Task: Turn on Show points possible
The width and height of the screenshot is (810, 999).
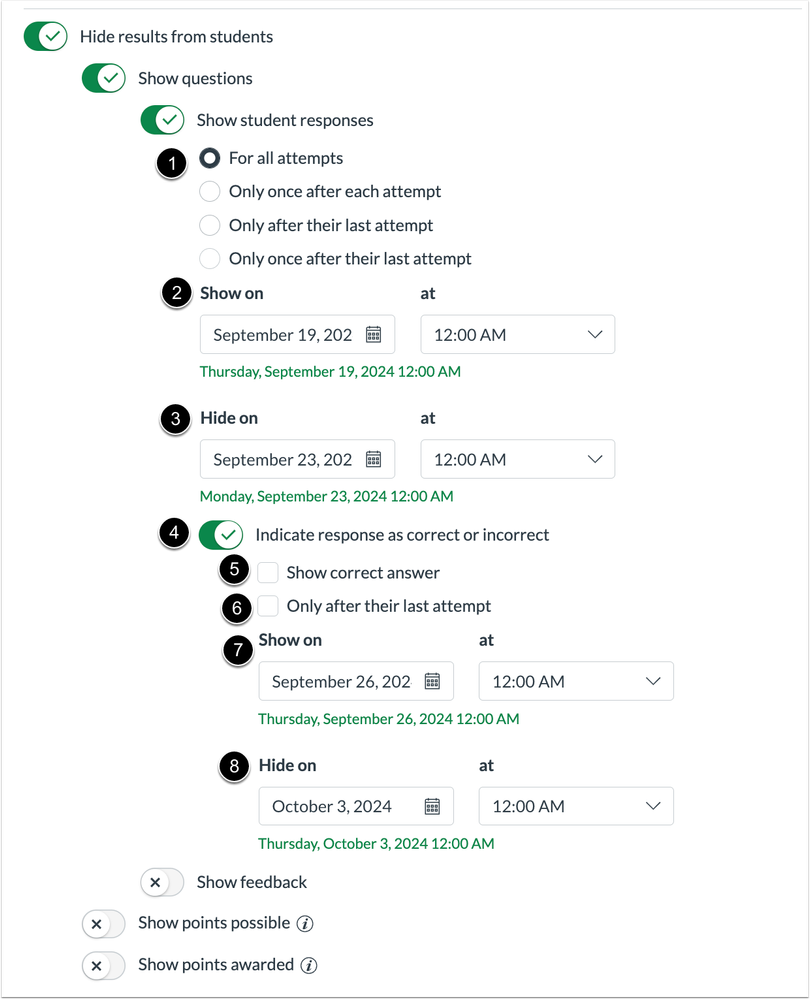Action: (x=104, y=924)
